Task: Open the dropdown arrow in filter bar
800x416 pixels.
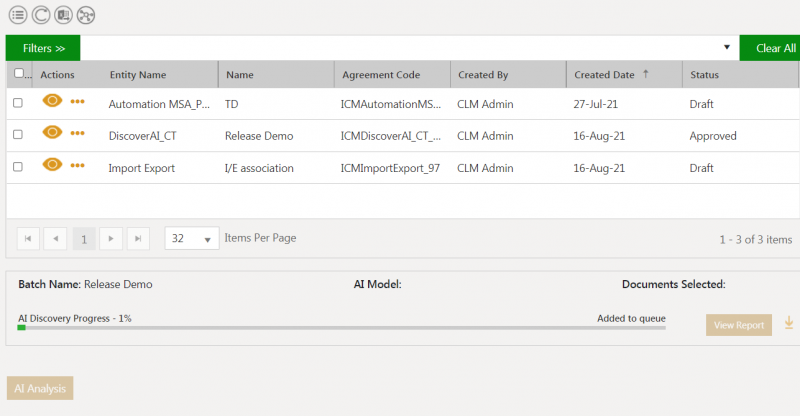Action: [727, 48]
